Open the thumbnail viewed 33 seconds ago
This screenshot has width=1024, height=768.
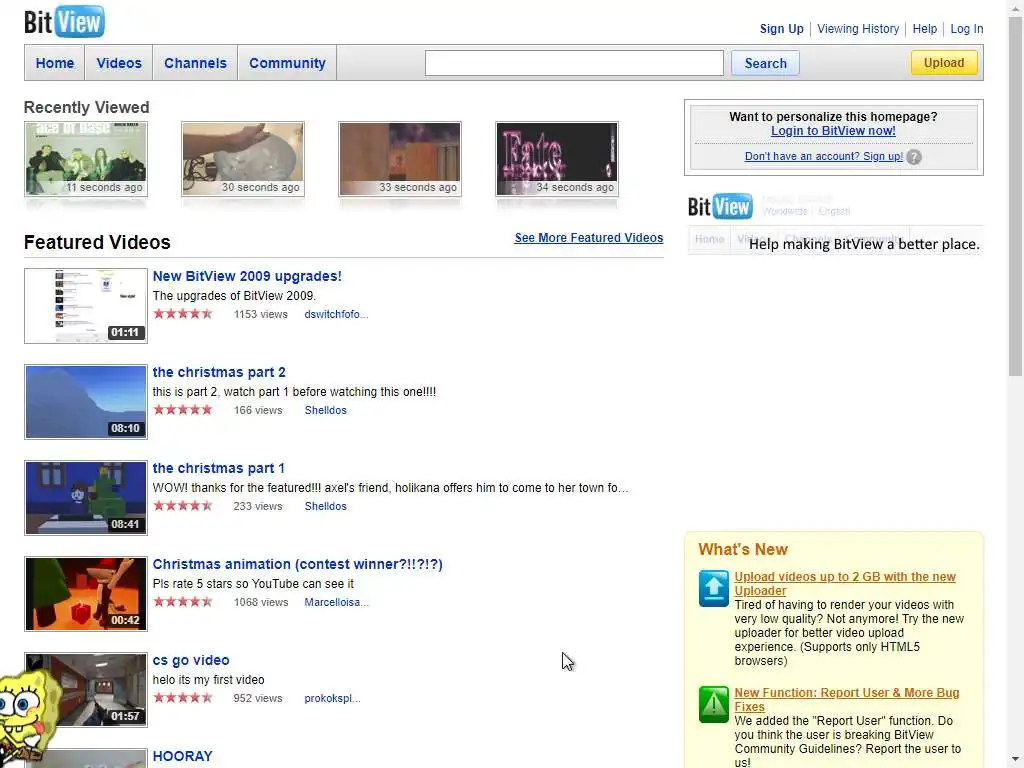point(400,159)
